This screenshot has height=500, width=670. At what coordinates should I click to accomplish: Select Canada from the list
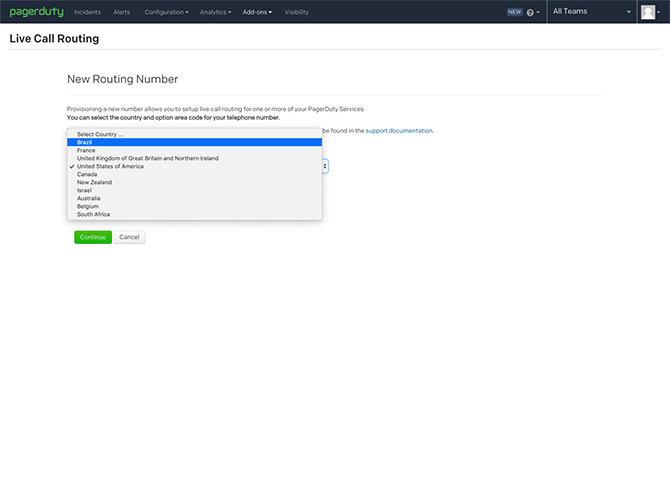tap(87, 174)
